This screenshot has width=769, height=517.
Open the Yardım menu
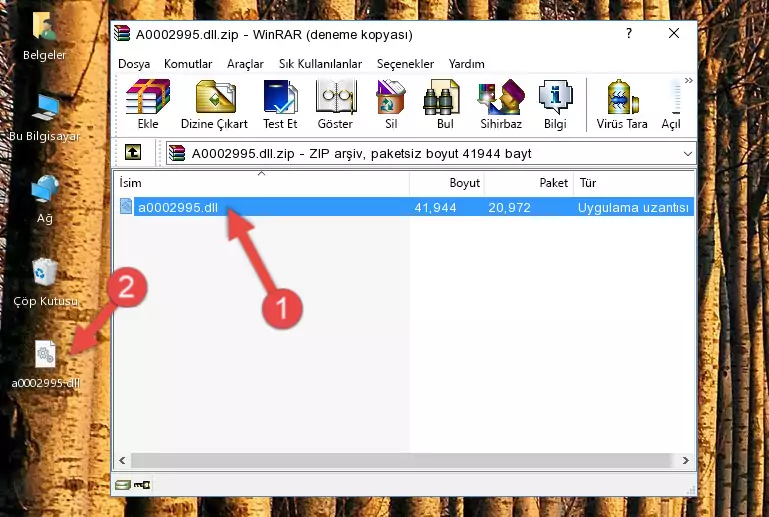466,64
